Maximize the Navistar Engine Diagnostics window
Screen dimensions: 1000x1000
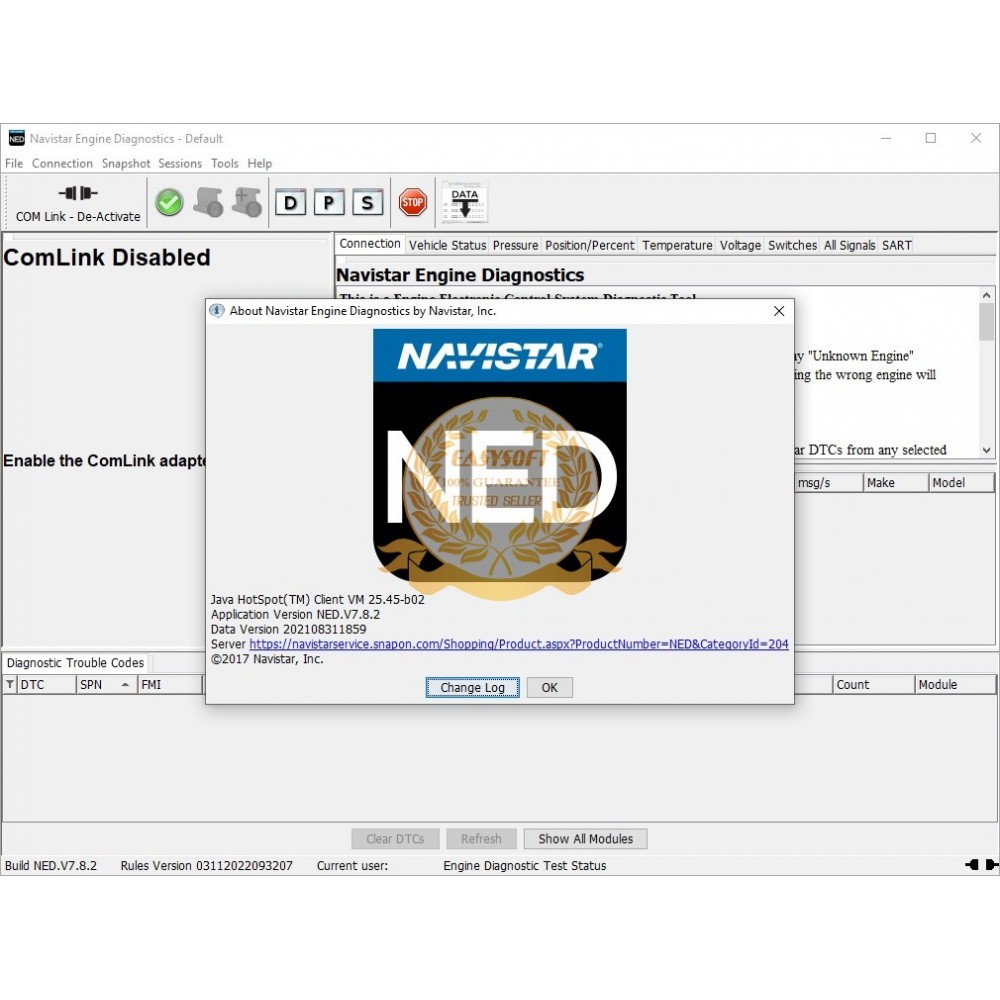930,138
